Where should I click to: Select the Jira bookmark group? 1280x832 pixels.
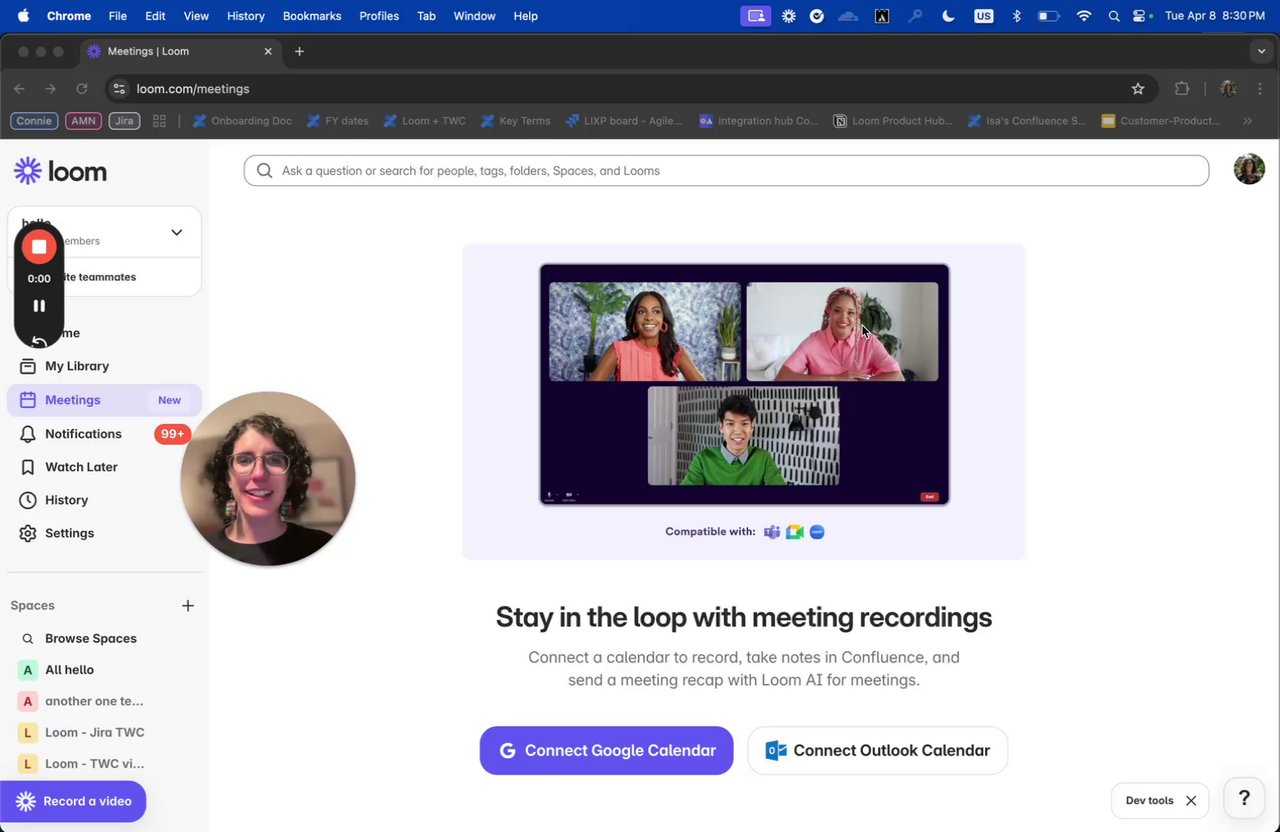point(124,121)
